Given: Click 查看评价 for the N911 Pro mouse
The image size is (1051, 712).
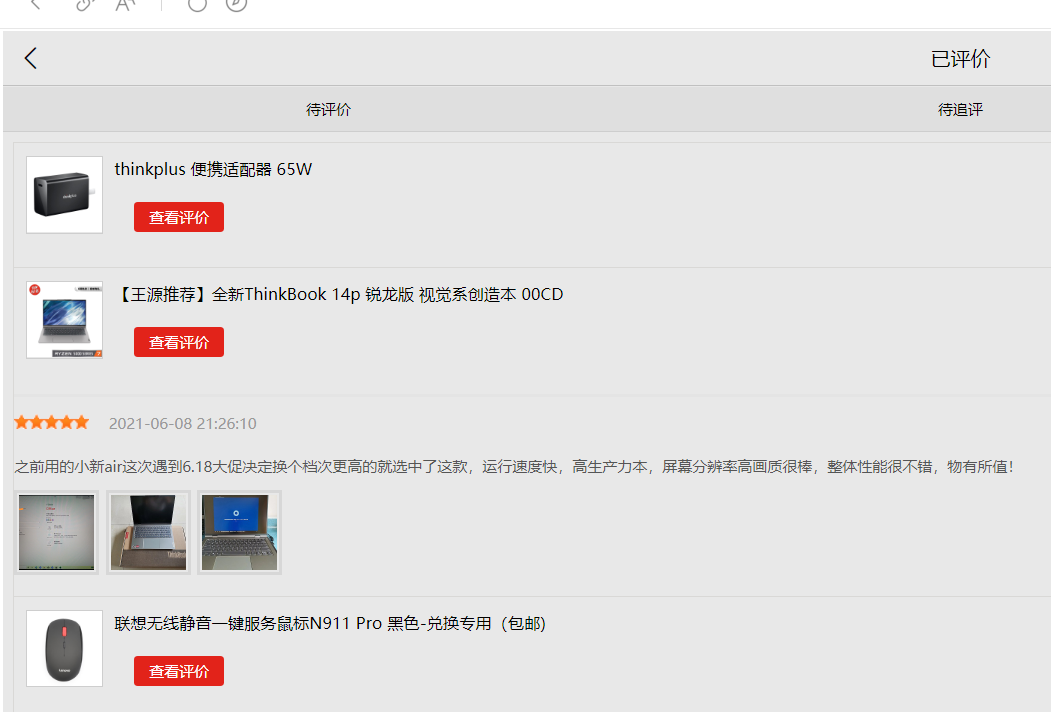Looking at the screenshot, I should pos(179,671).
